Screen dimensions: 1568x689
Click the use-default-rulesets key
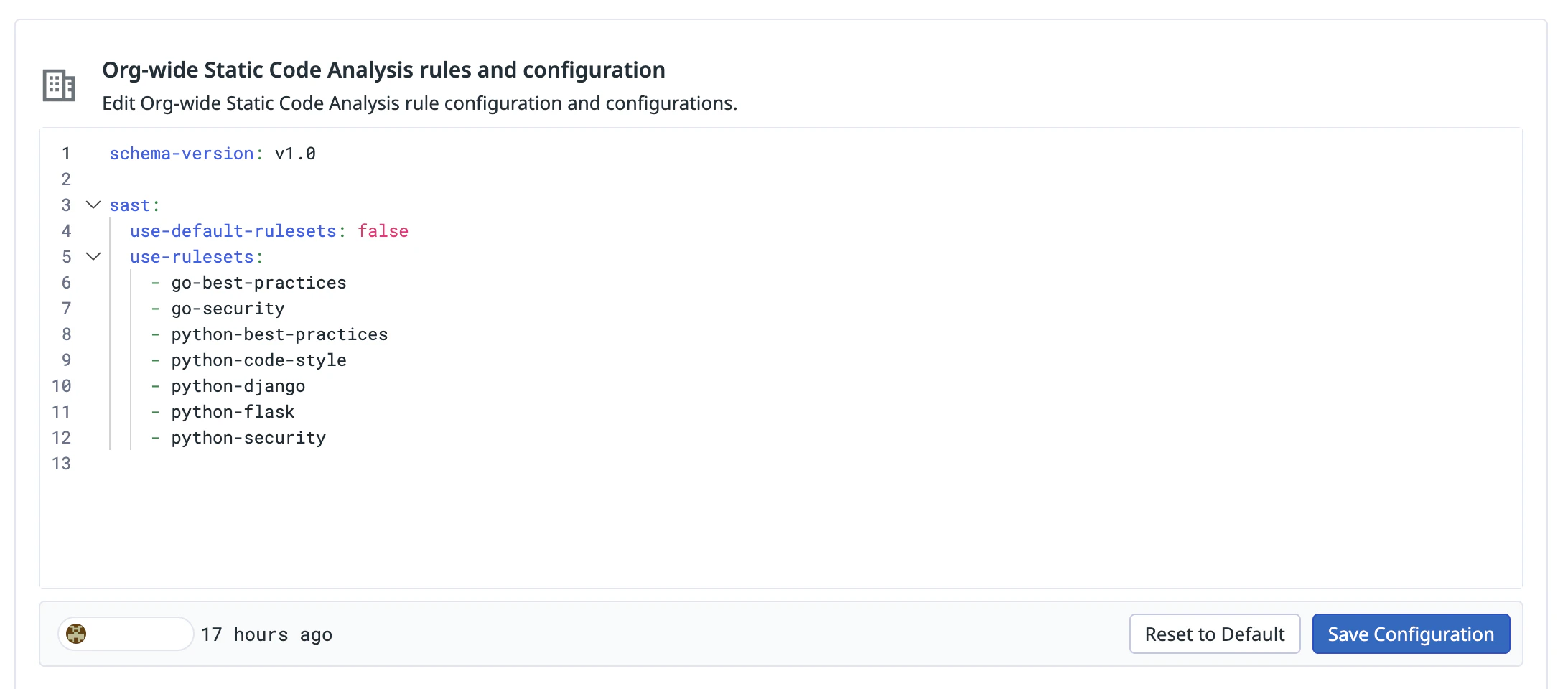point(233,231)
